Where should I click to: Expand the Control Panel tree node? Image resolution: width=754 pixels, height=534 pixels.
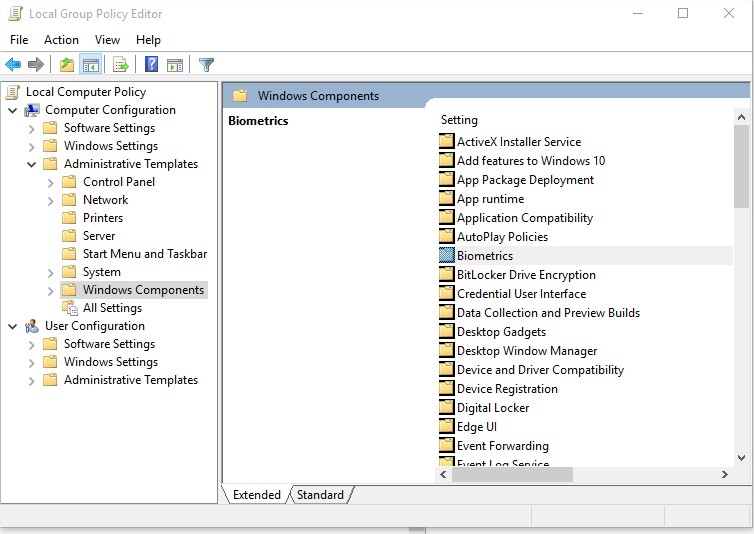click(51, 183)
